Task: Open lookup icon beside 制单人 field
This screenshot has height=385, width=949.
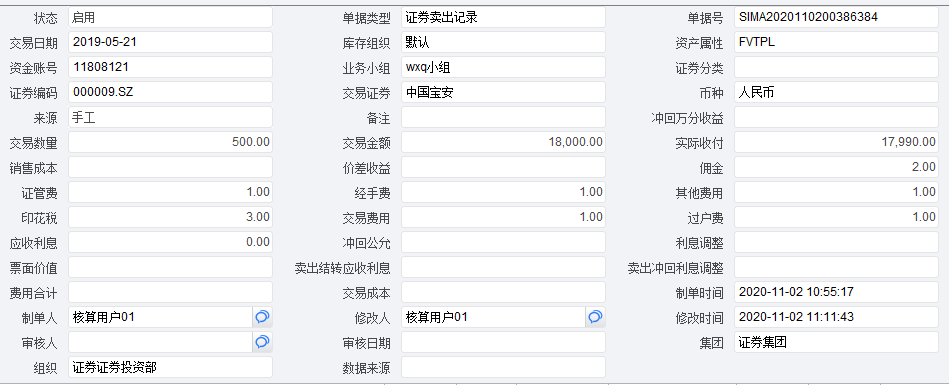Action: pyautogui.click(x=262, y=317)
